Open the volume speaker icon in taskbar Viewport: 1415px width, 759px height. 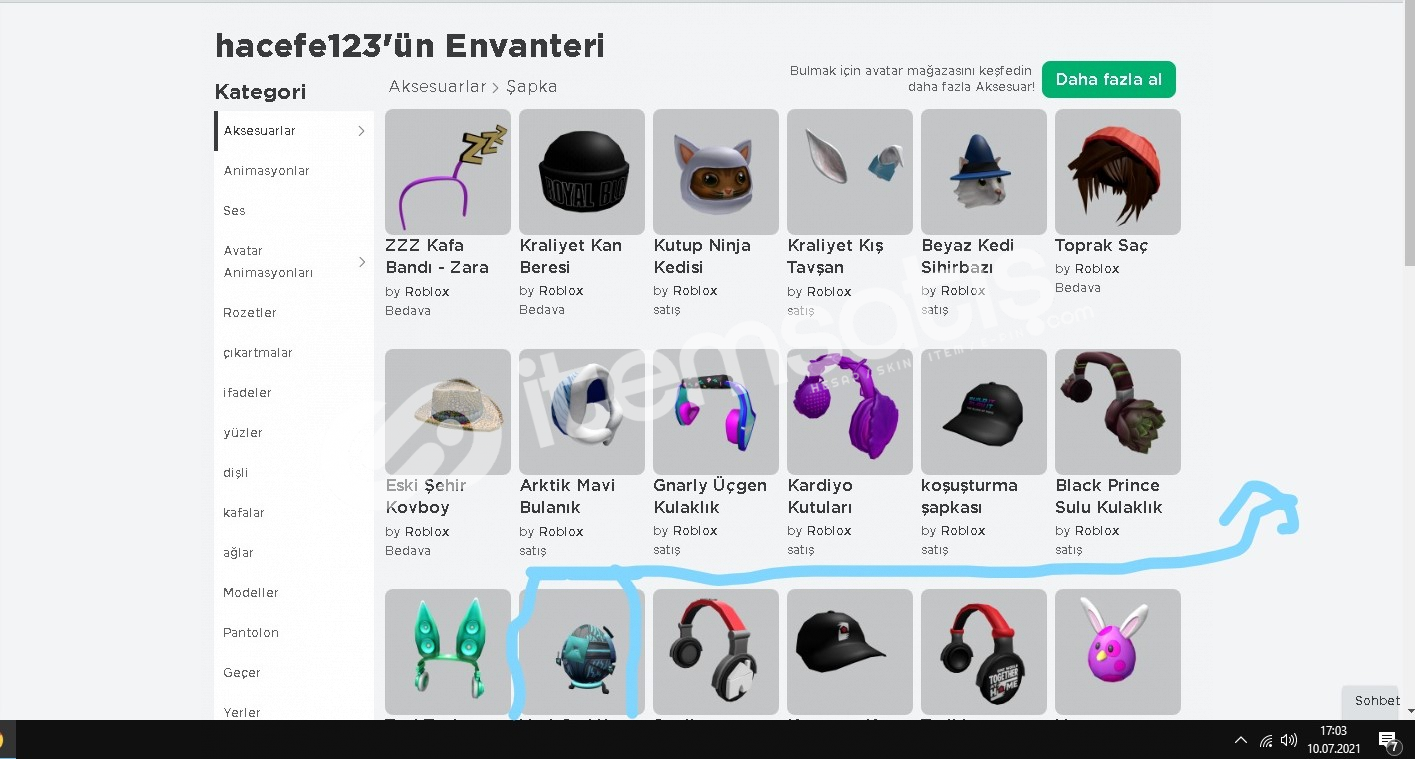pyautogui.click(x=1288, y=741)
